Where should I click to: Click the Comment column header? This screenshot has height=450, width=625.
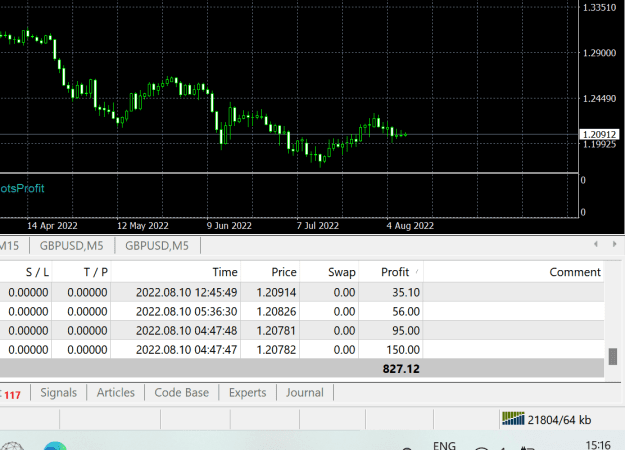pos(575,272)
